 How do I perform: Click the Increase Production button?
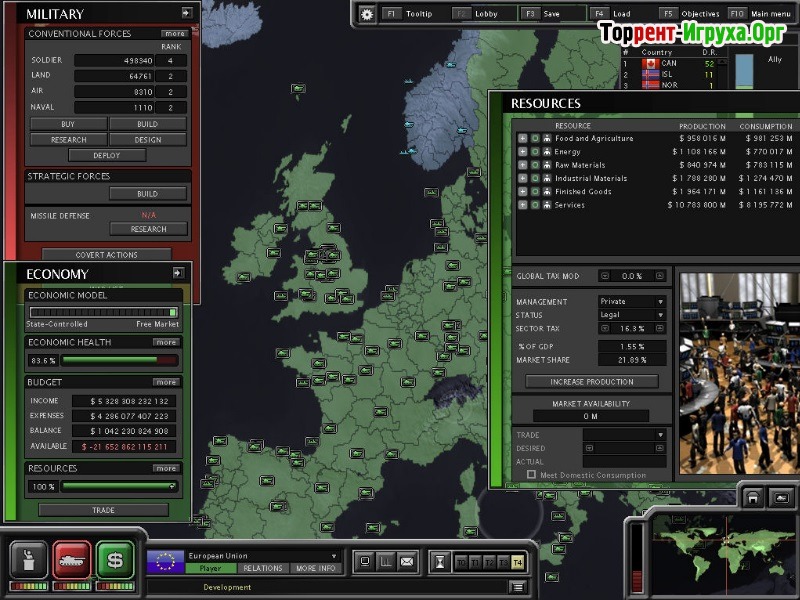coord(591,382)
